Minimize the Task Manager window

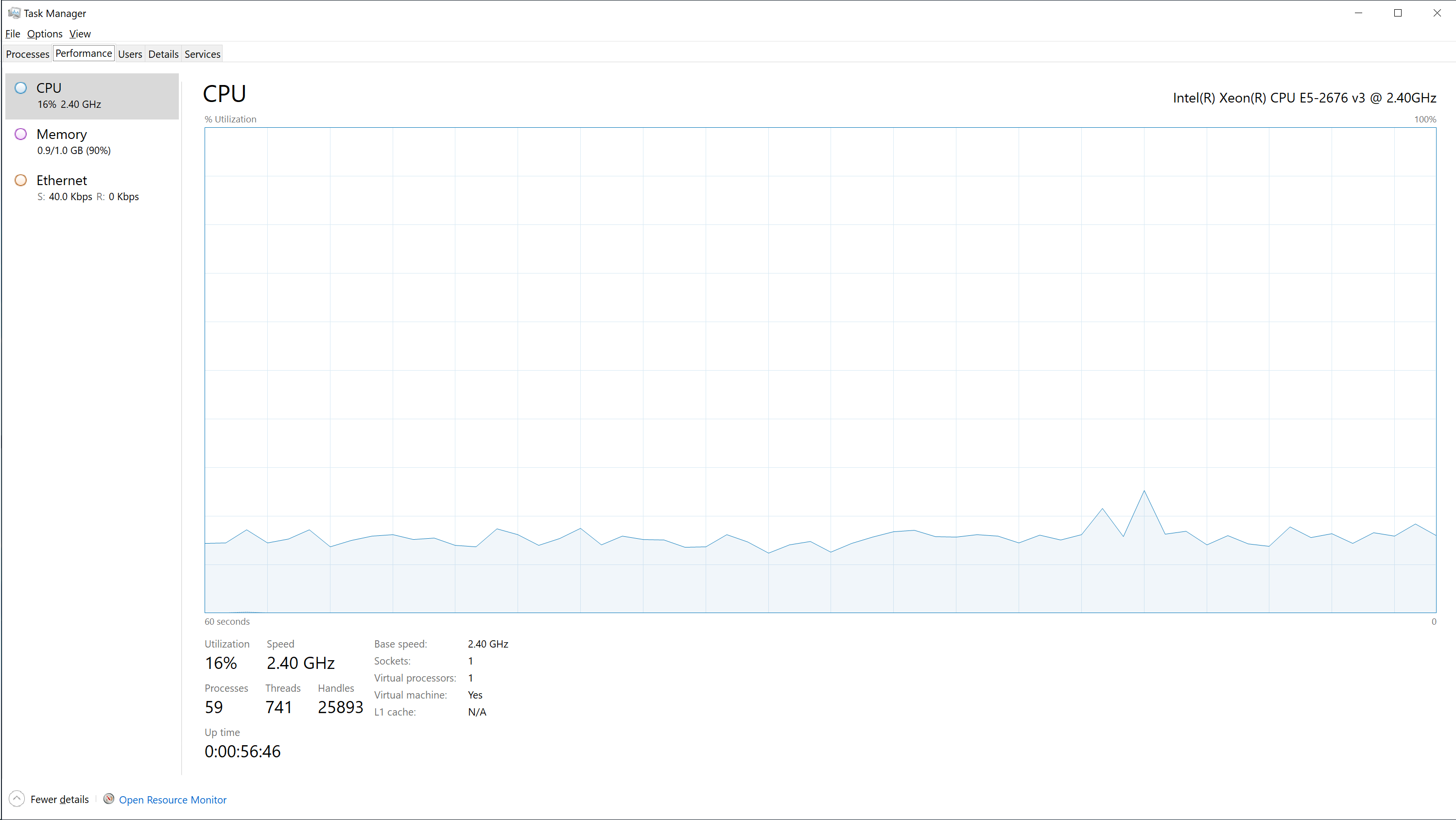[x=1359, y=13]
